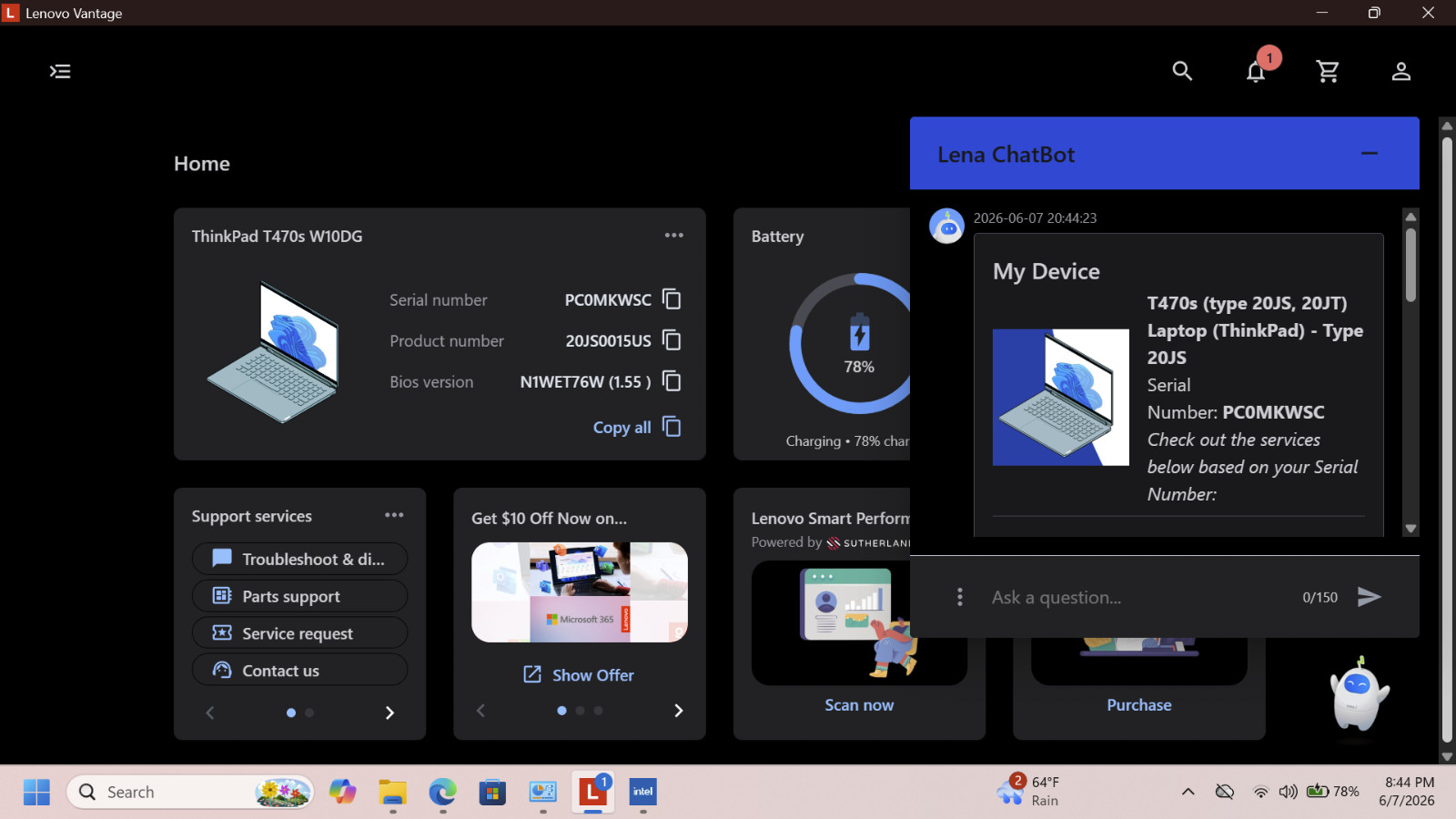
Task: Open Service request
Action: click(299, 633)
